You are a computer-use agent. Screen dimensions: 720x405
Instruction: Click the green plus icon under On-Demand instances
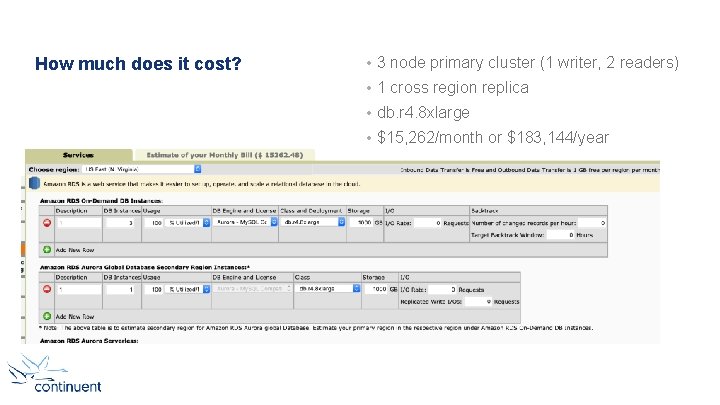[47, 249]
